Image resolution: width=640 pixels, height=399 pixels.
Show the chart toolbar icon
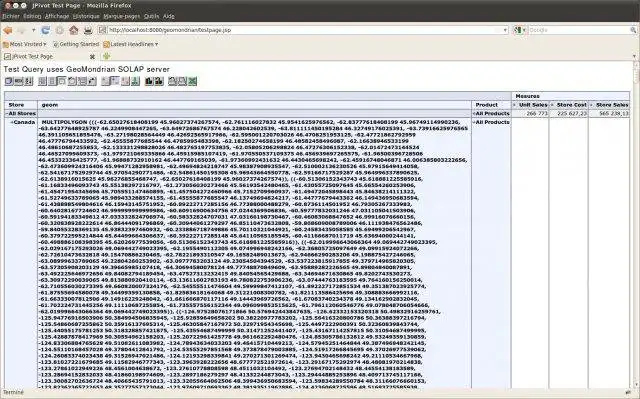149,81
